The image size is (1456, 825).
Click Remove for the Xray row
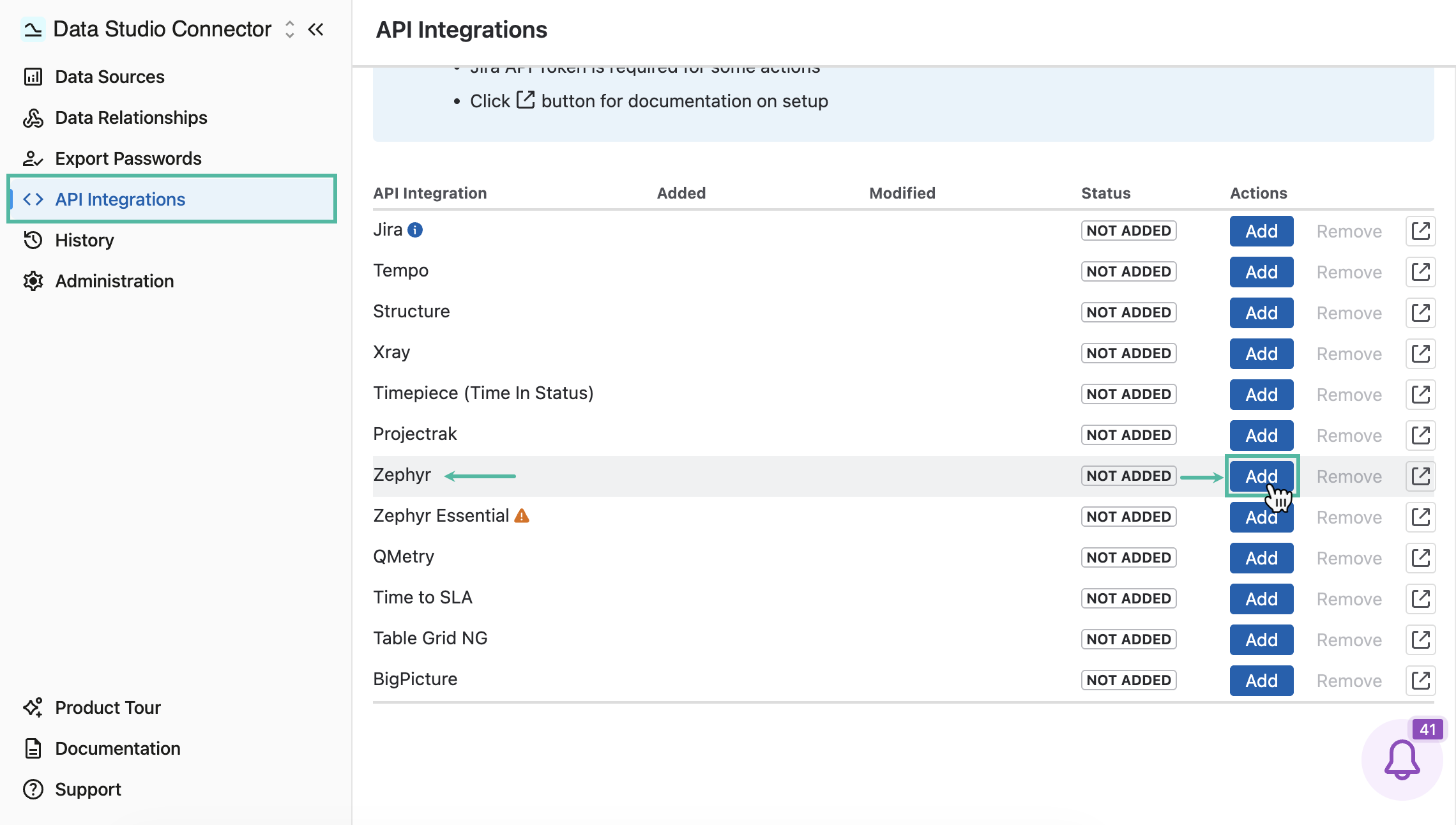tap(1349, 354)
